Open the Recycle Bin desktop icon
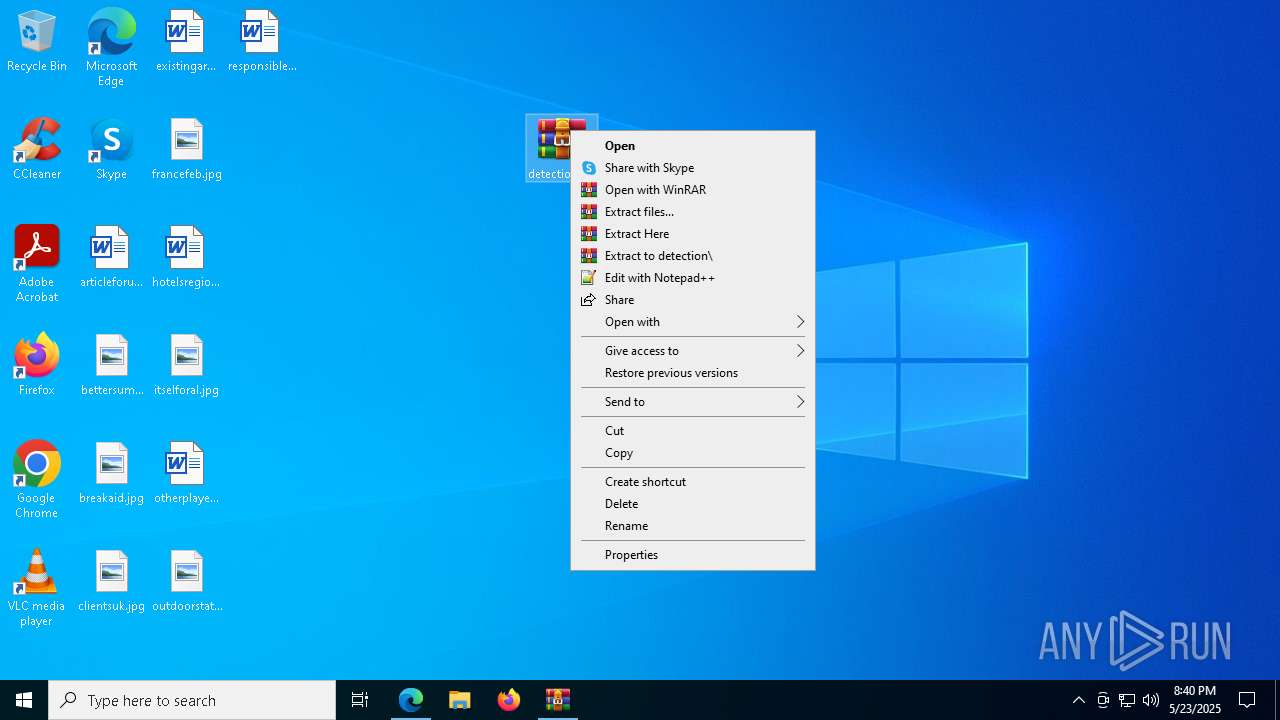1280x720 pixels. pyautogui.click(x=37, y=42)
